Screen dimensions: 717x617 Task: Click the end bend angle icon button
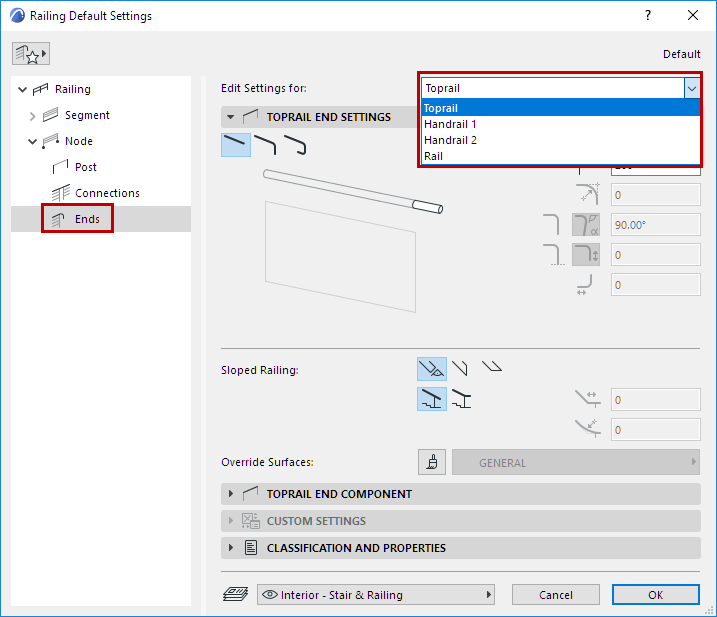[x=586, y=225]
